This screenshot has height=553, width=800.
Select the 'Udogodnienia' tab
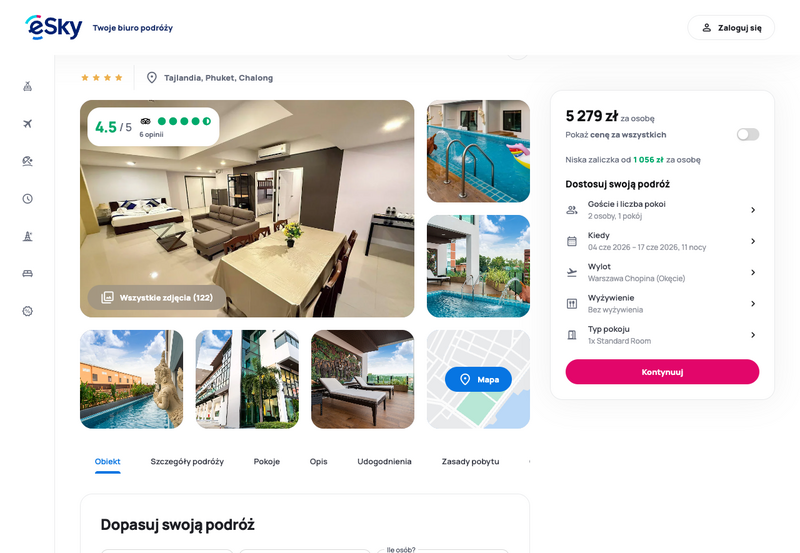(x=384, y=461)
